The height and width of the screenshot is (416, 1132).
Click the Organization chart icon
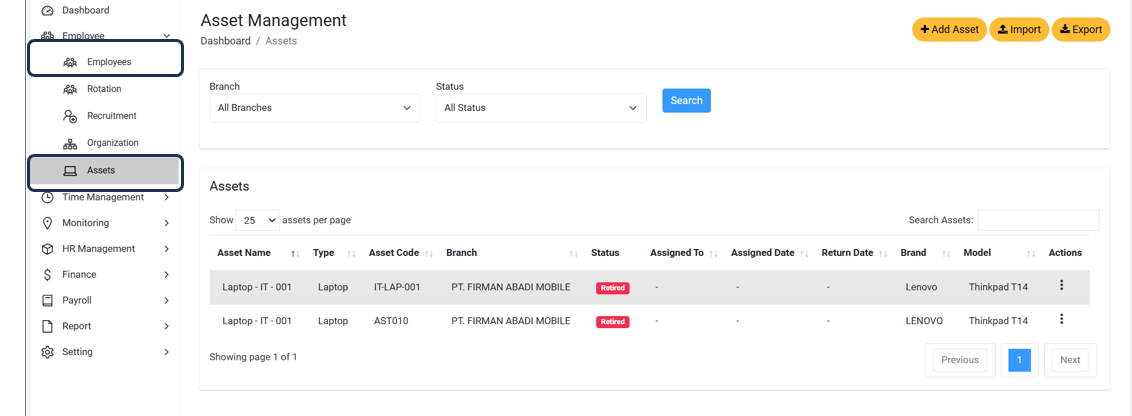click(x=70, y=143)
